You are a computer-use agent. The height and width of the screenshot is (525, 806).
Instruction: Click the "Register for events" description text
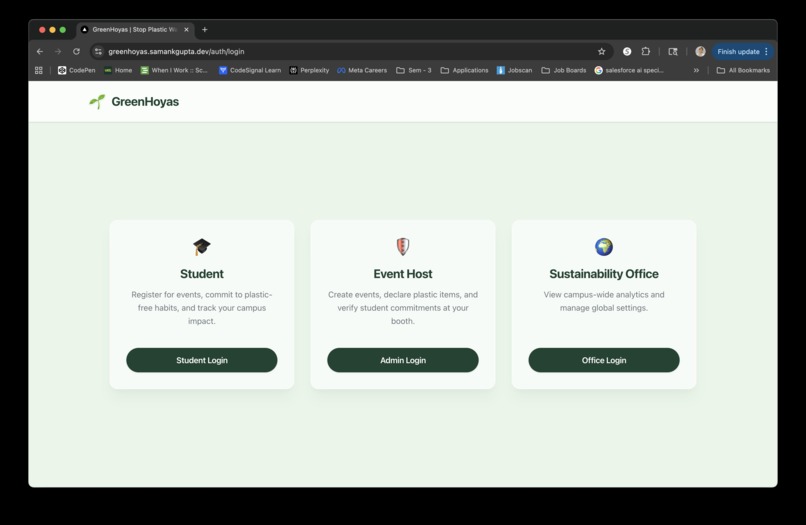point(202,307)
